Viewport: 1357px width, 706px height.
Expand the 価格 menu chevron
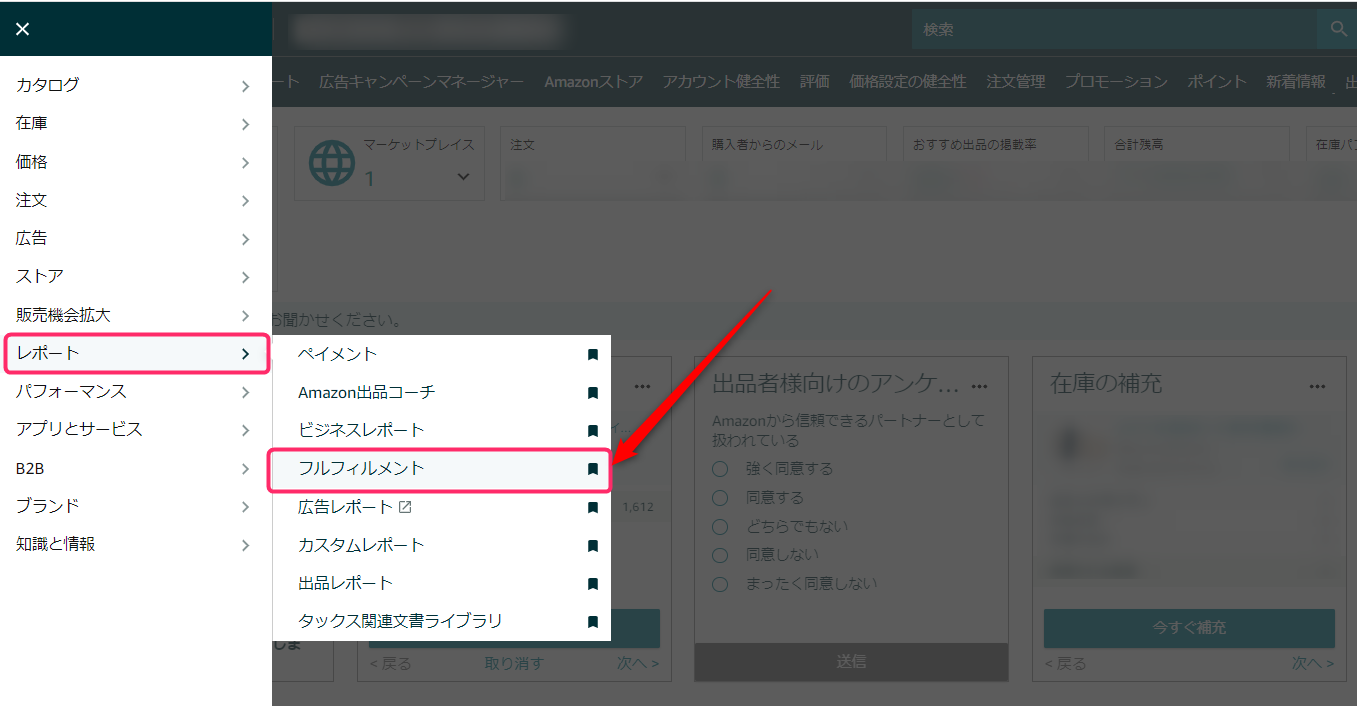(245, 162)
